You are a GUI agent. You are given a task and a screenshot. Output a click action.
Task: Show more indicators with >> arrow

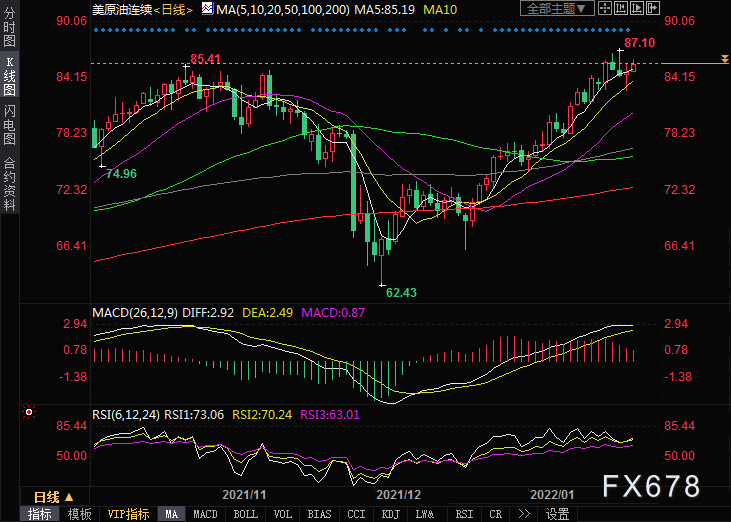coord(524,514)
